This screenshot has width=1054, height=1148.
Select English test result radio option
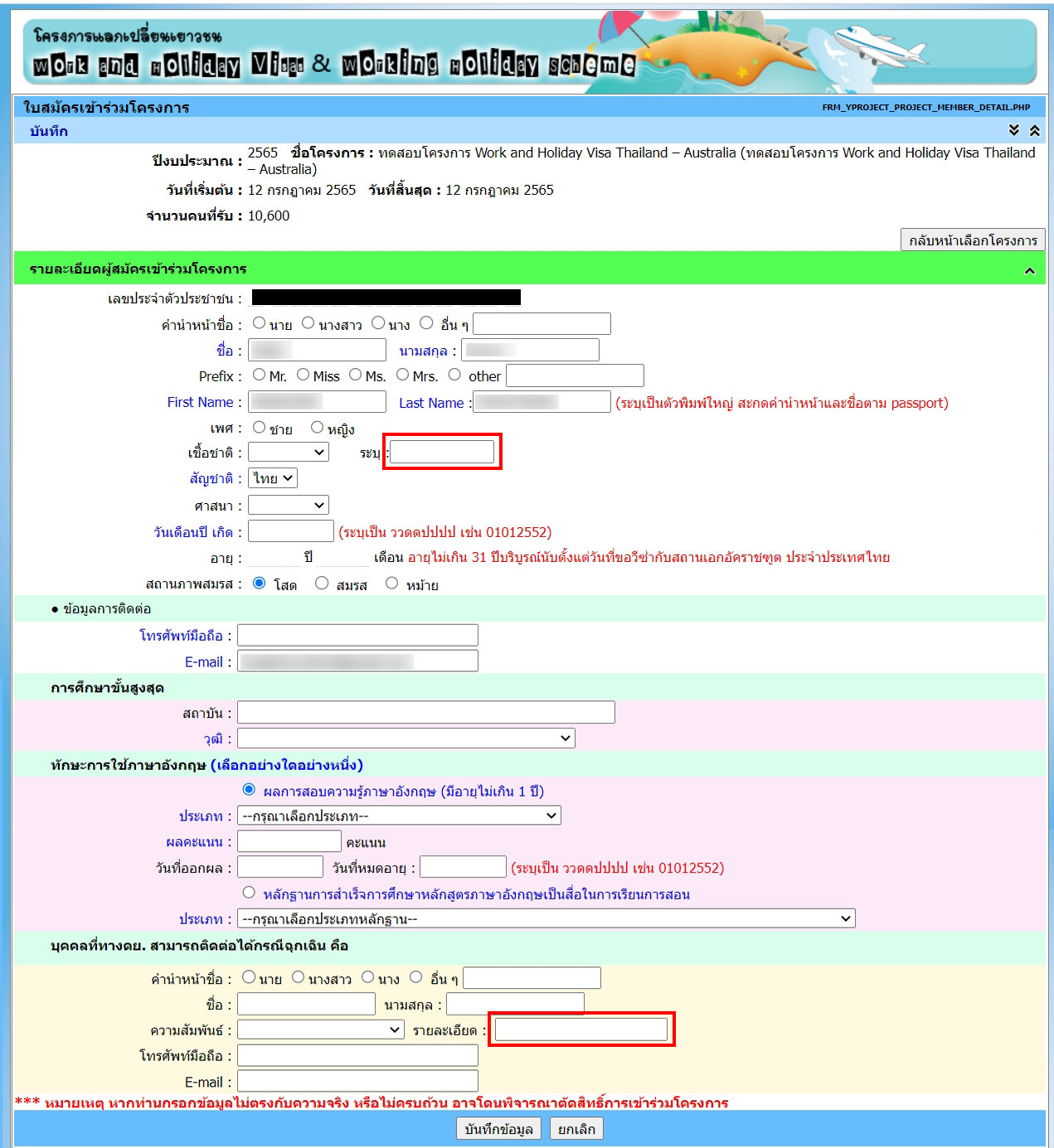coord(249,789)
